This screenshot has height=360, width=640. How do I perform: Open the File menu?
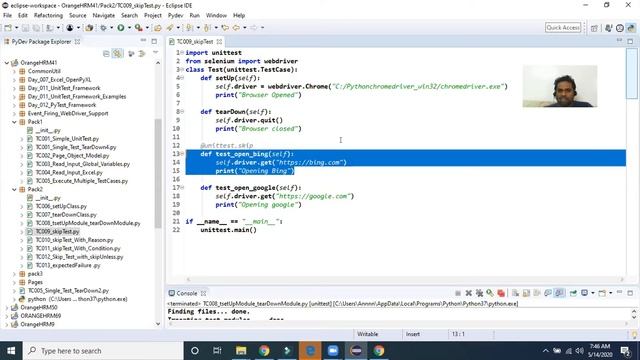[x=7, y=15]
